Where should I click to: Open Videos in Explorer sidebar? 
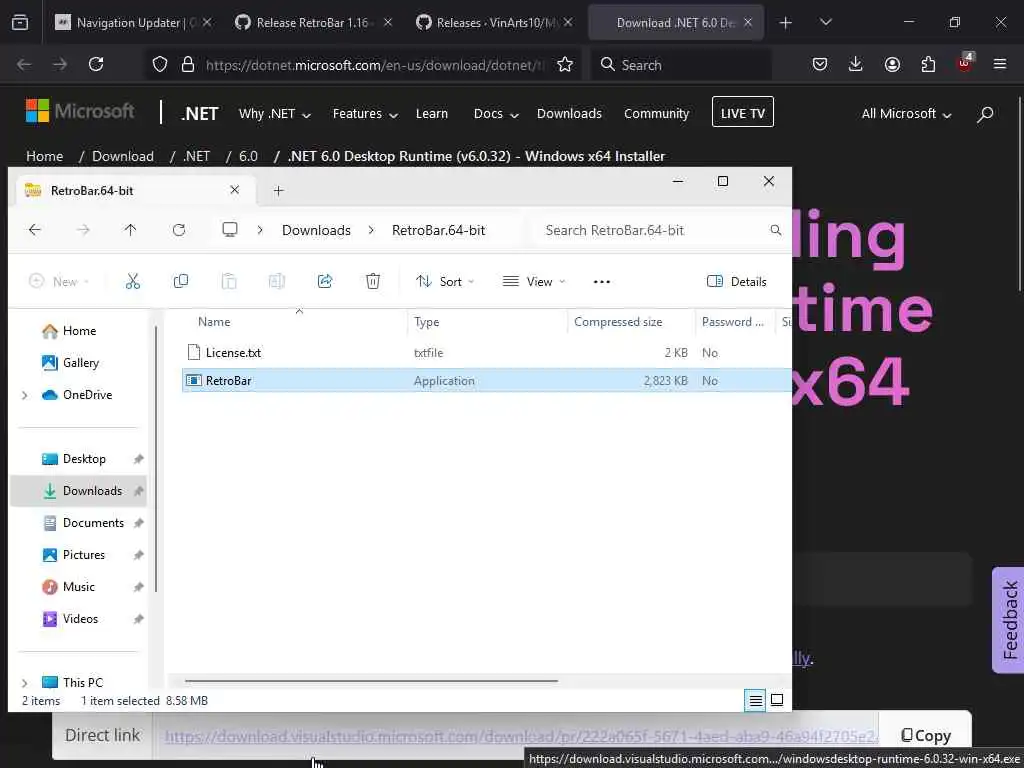(x=80, y=619)
